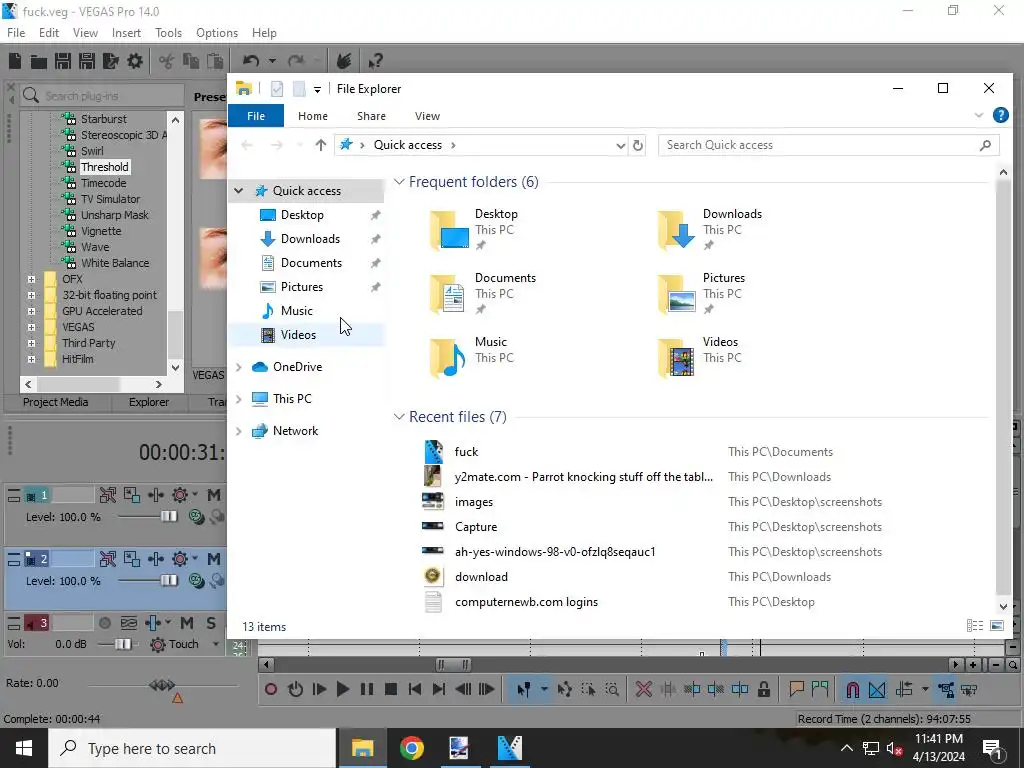
Task: Collapse the Frequent folders section
Action: [x=399, y=182]
